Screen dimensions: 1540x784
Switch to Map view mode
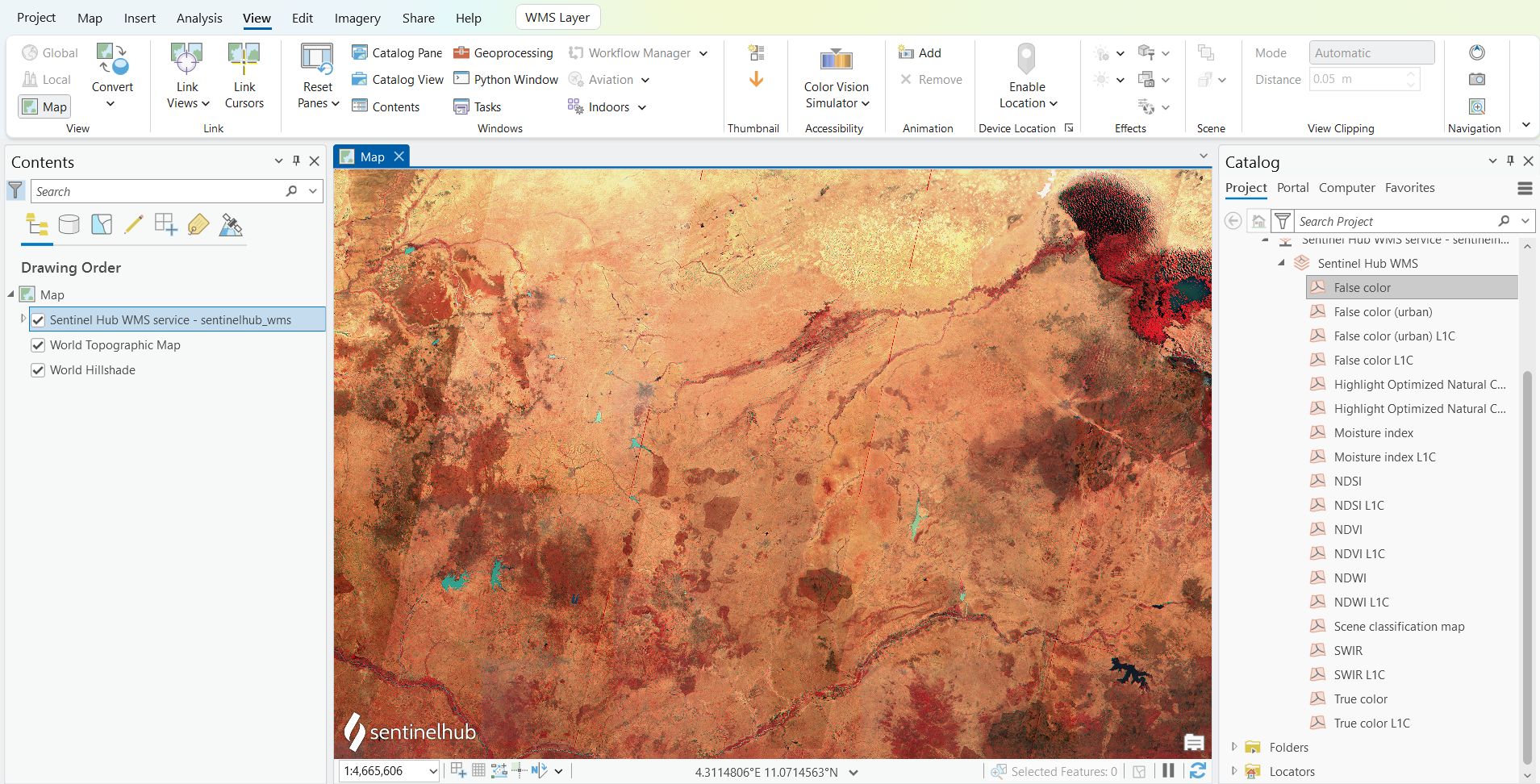(44, 106)
